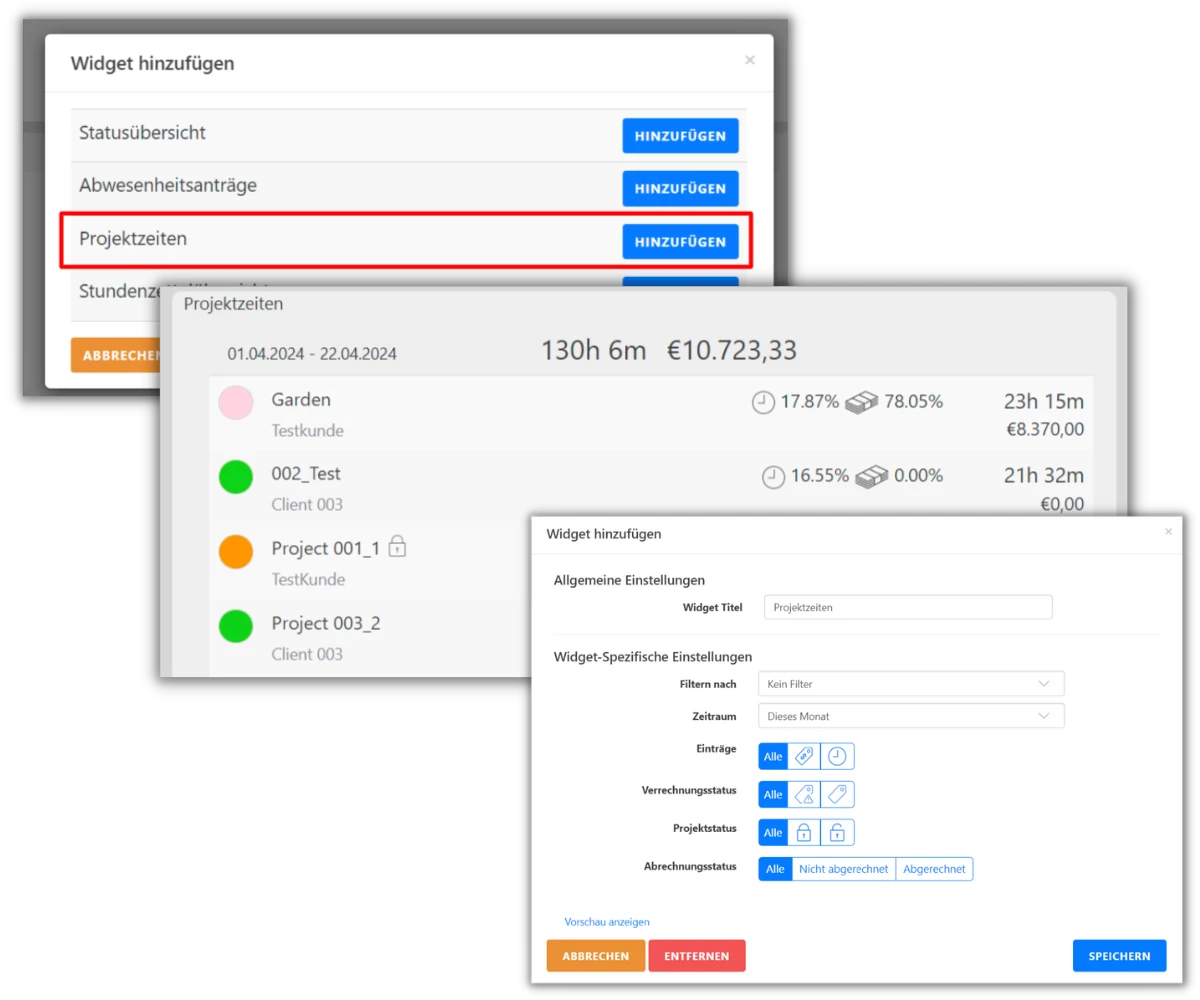Select the price tag icon under Einträge

[803, 756]
